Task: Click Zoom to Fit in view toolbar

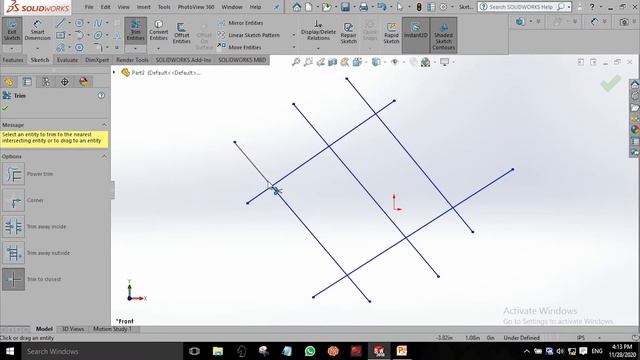Action: (296, 62)
